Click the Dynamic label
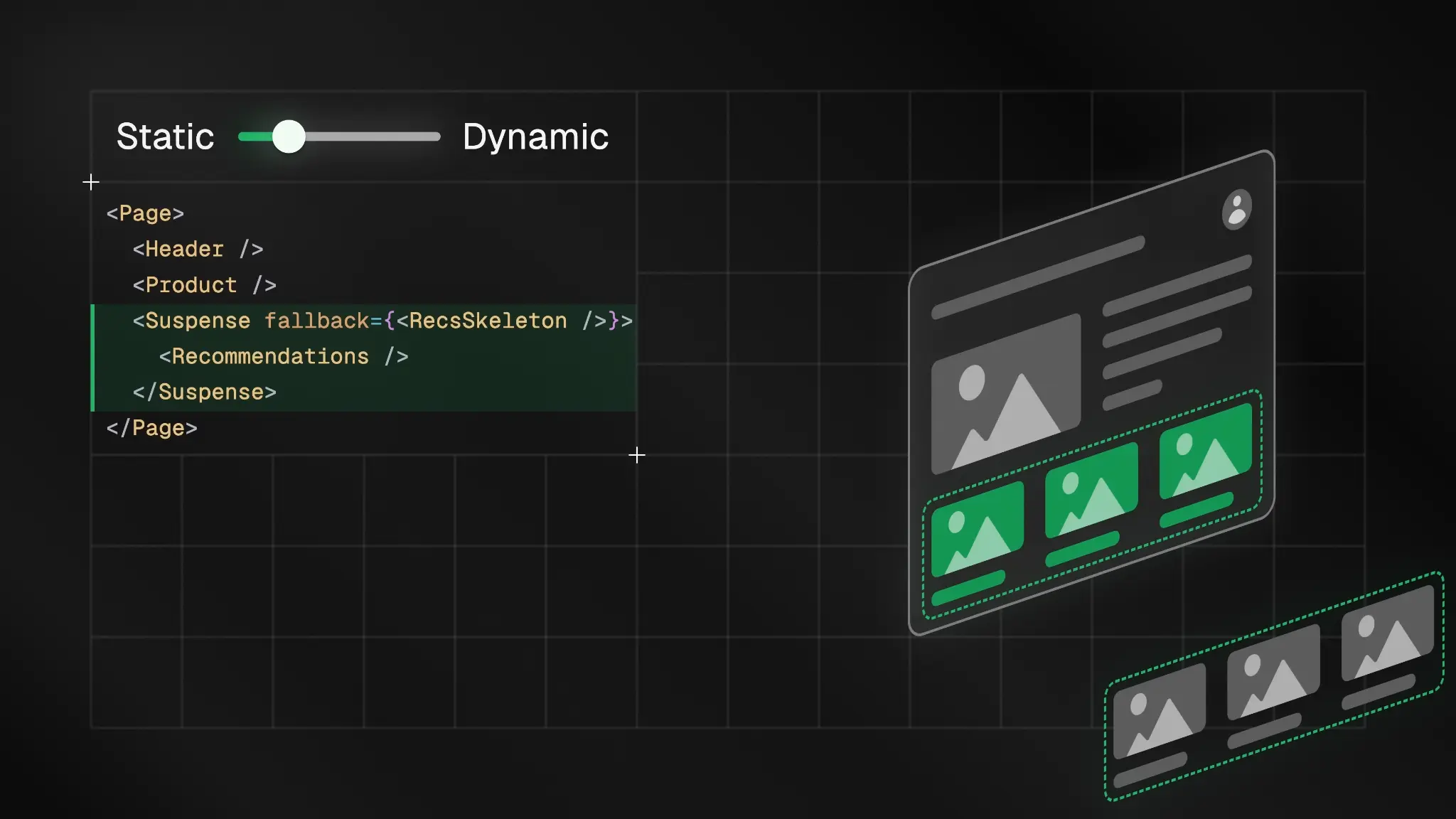Viewport: 1456px width, 819px height. [535, 136]
